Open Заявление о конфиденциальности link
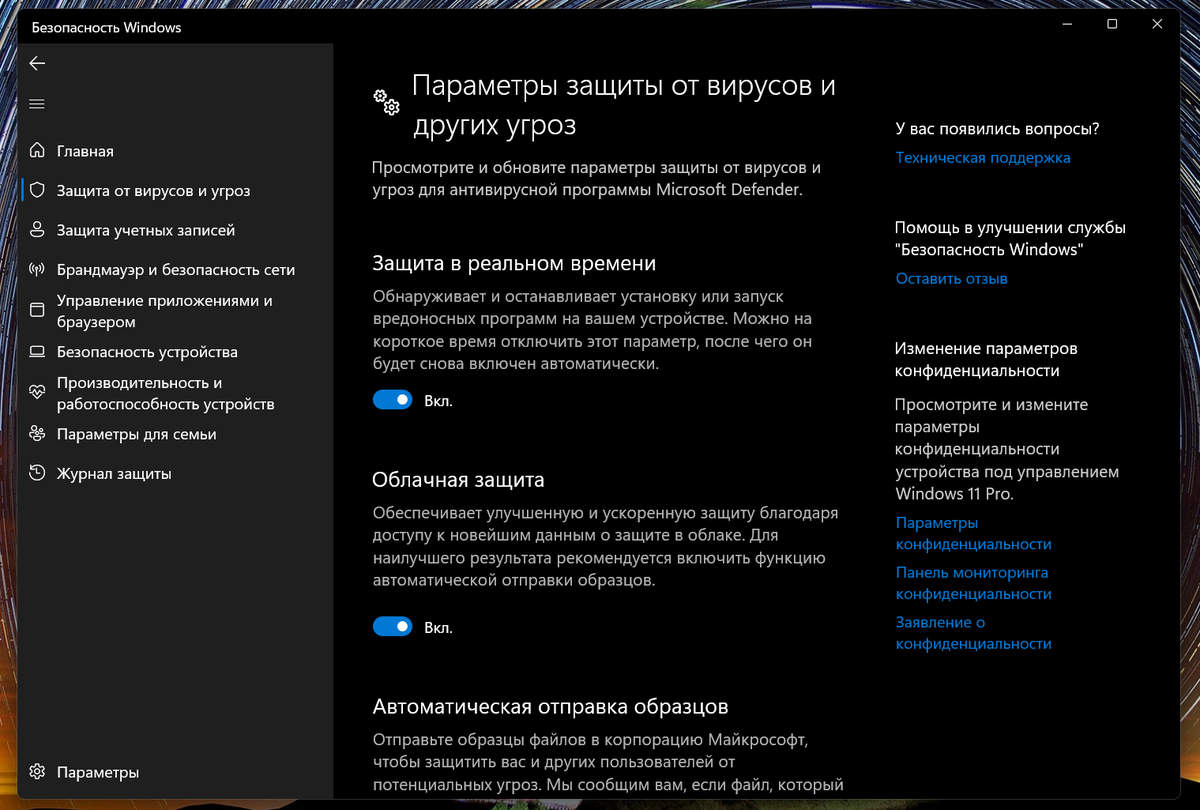Viewport: 1200px width, 810px height. pyautogui.click(x=974, y=633)
